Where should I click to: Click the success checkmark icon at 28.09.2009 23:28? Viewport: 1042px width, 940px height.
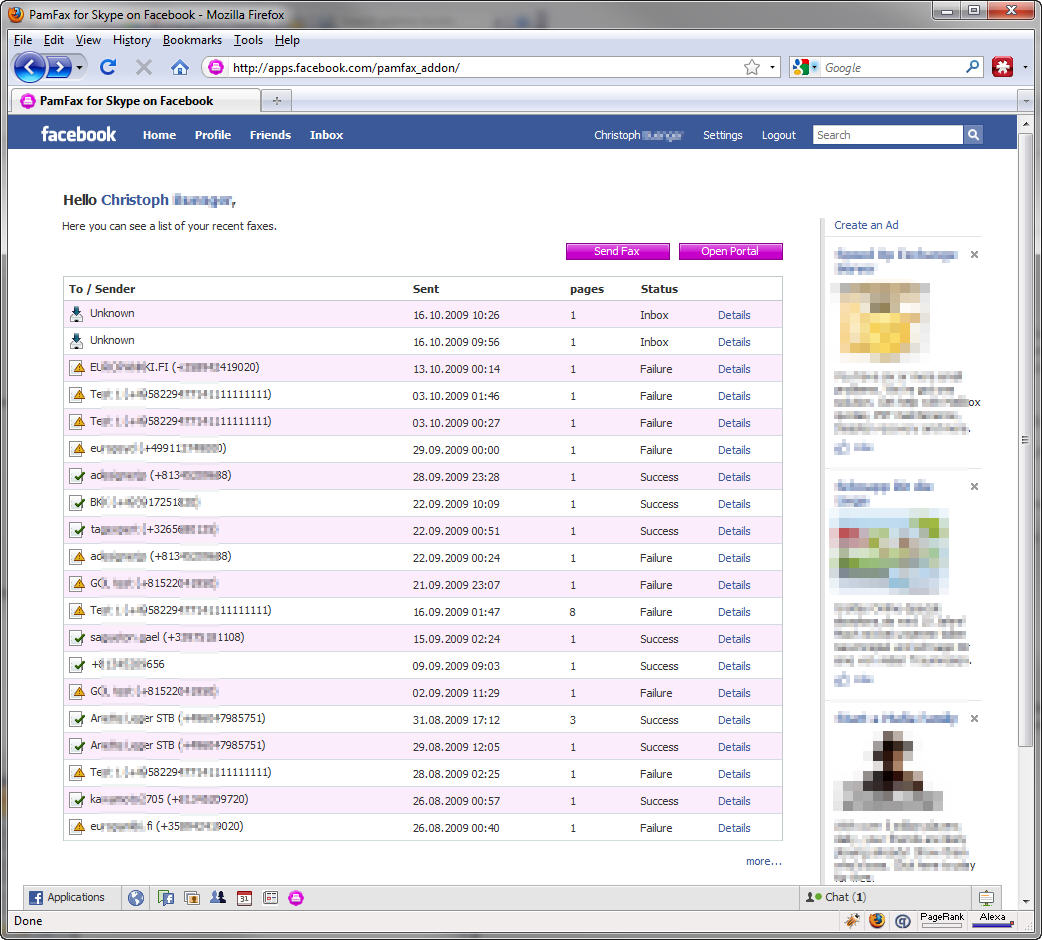tap(77, 476)
